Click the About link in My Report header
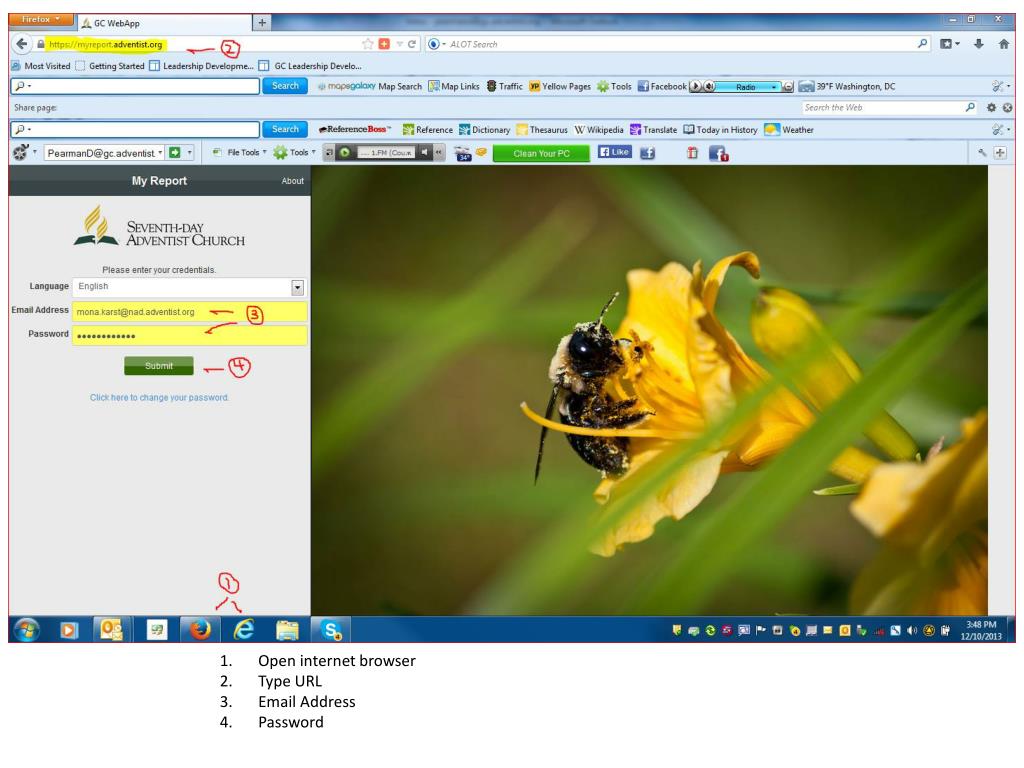 [x=293, y=181]
